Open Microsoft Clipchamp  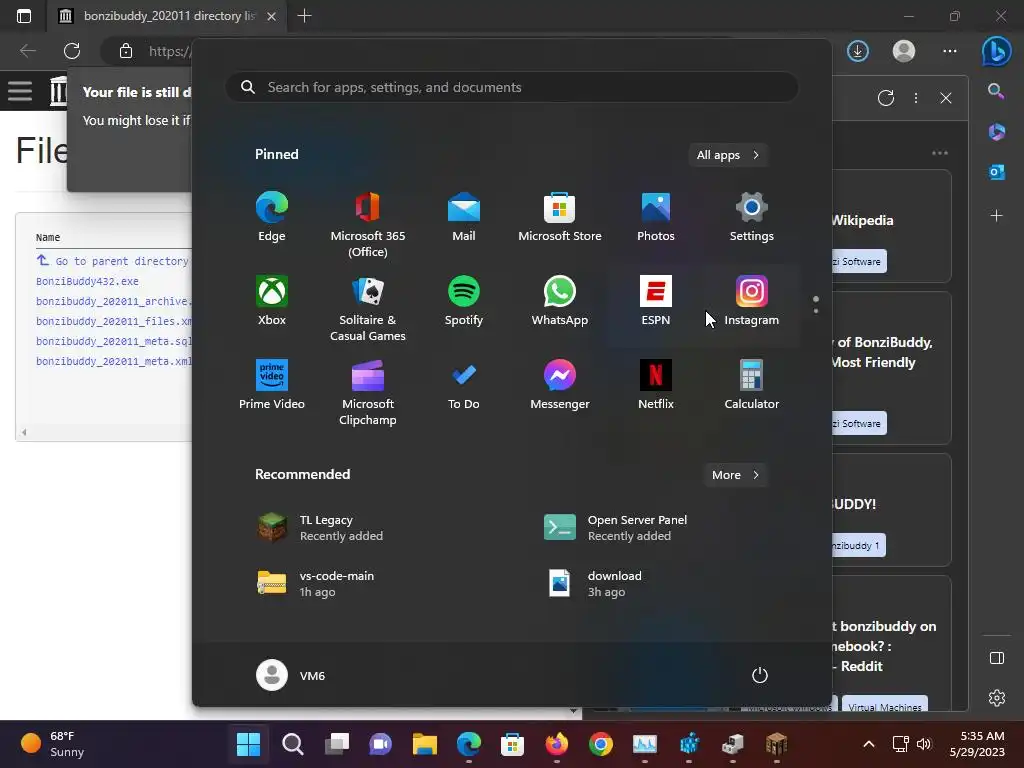(368, 393)
